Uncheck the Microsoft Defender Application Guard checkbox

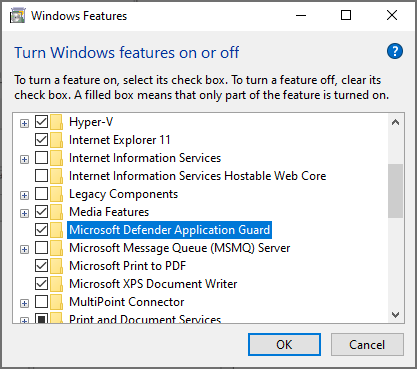41,230
